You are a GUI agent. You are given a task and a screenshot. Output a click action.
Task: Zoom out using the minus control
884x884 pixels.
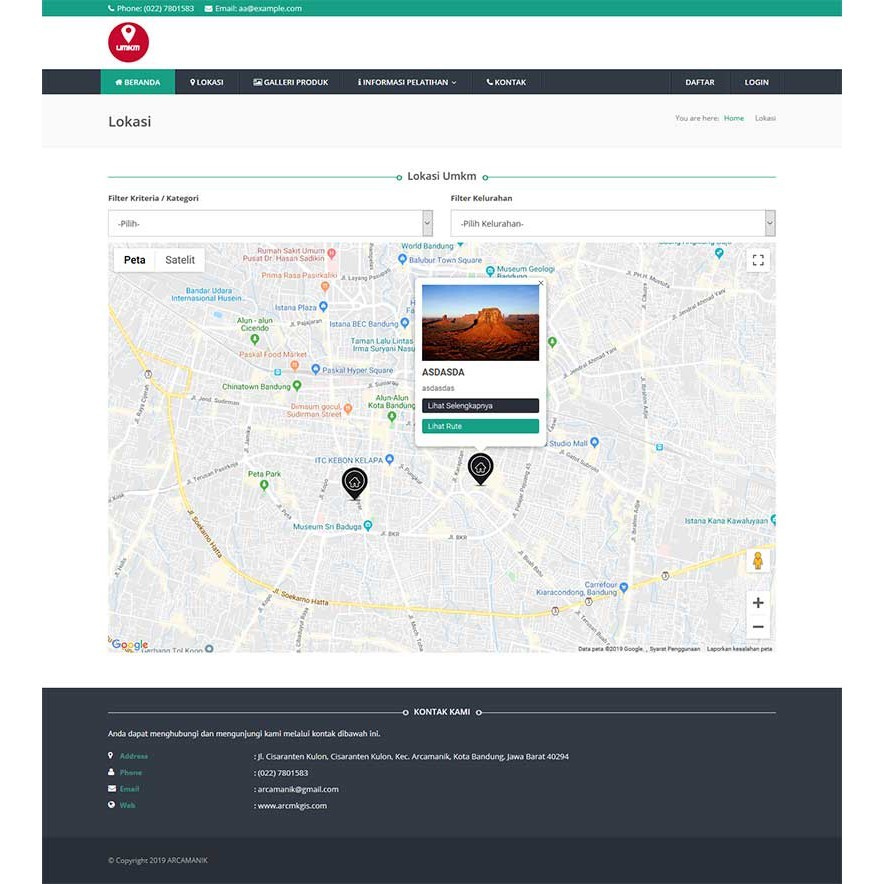click(758, 625)
